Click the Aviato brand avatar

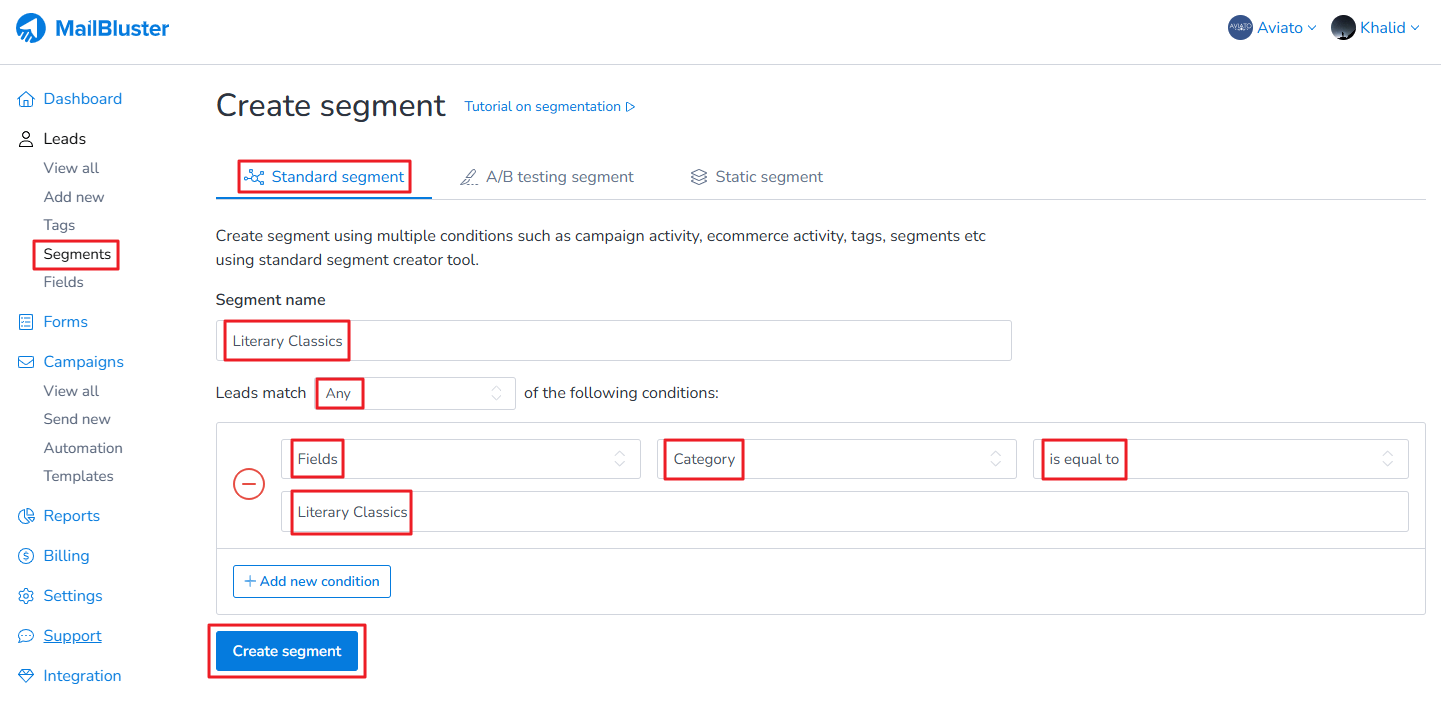pyautogui.click(x=1240, y=28)
